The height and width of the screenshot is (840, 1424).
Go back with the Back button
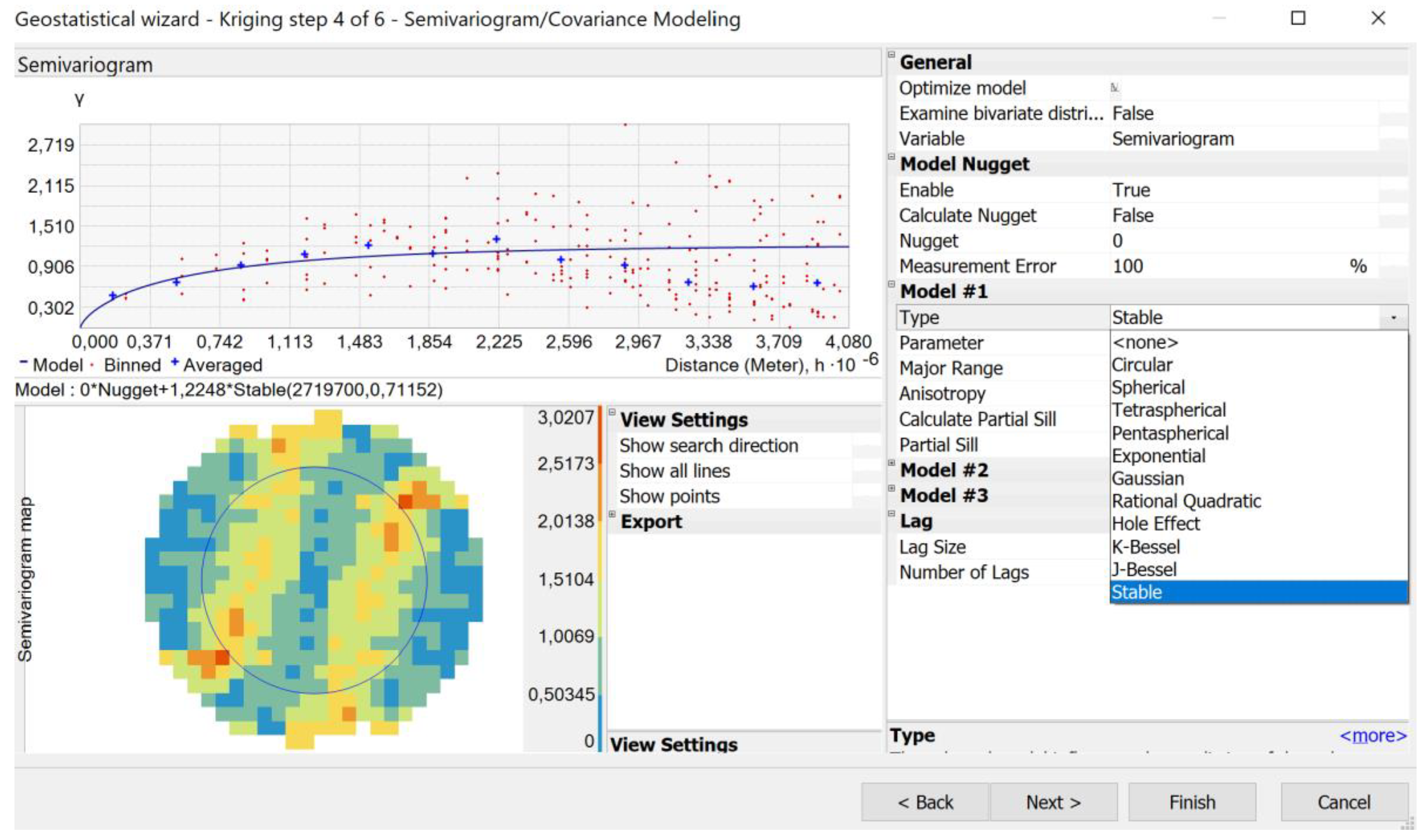pos(925,802)
